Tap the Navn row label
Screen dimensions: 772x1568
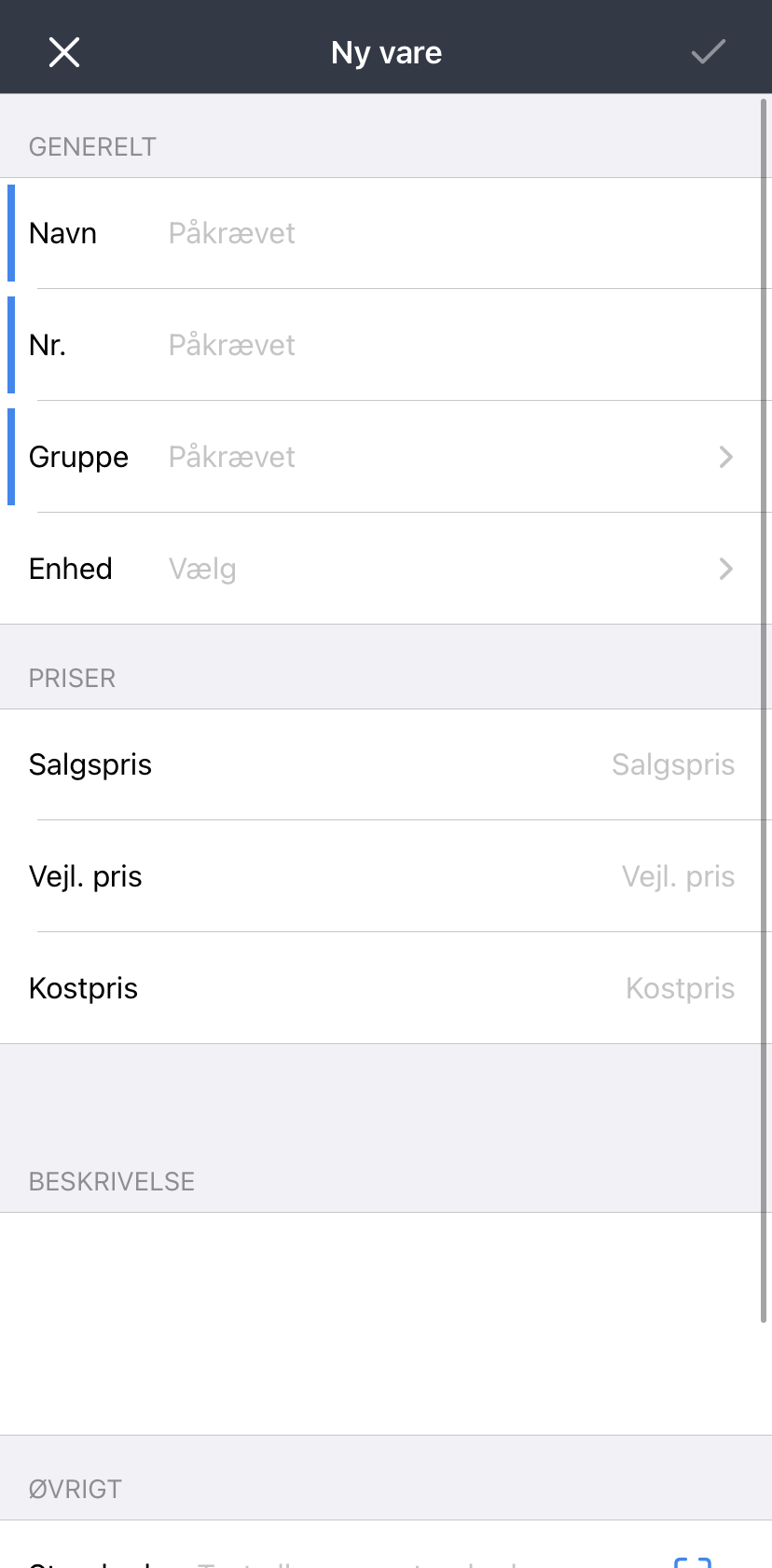click(62, 233)
